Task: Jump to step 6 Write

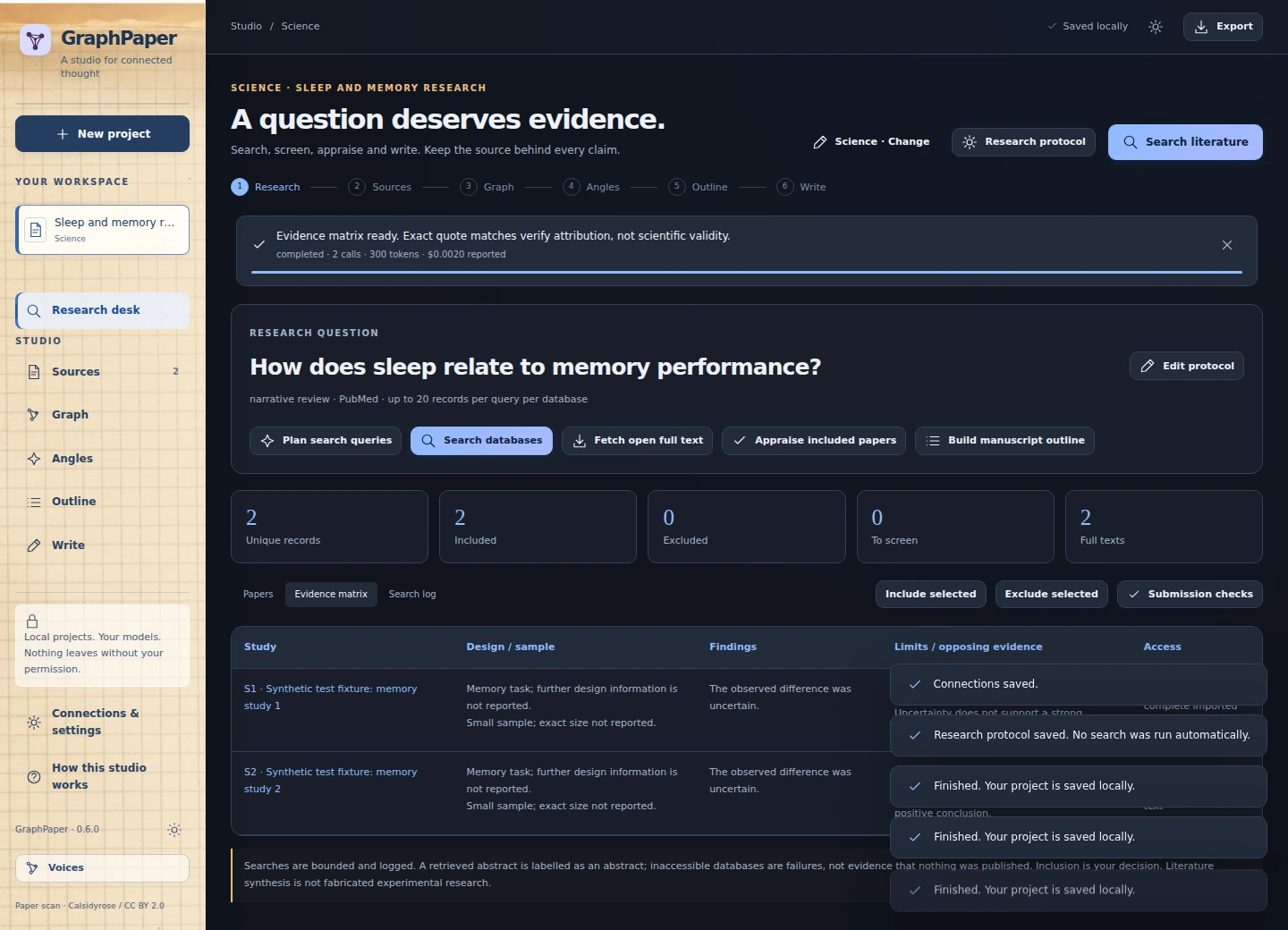Action: pyautogui.click(x=802, y=187)
